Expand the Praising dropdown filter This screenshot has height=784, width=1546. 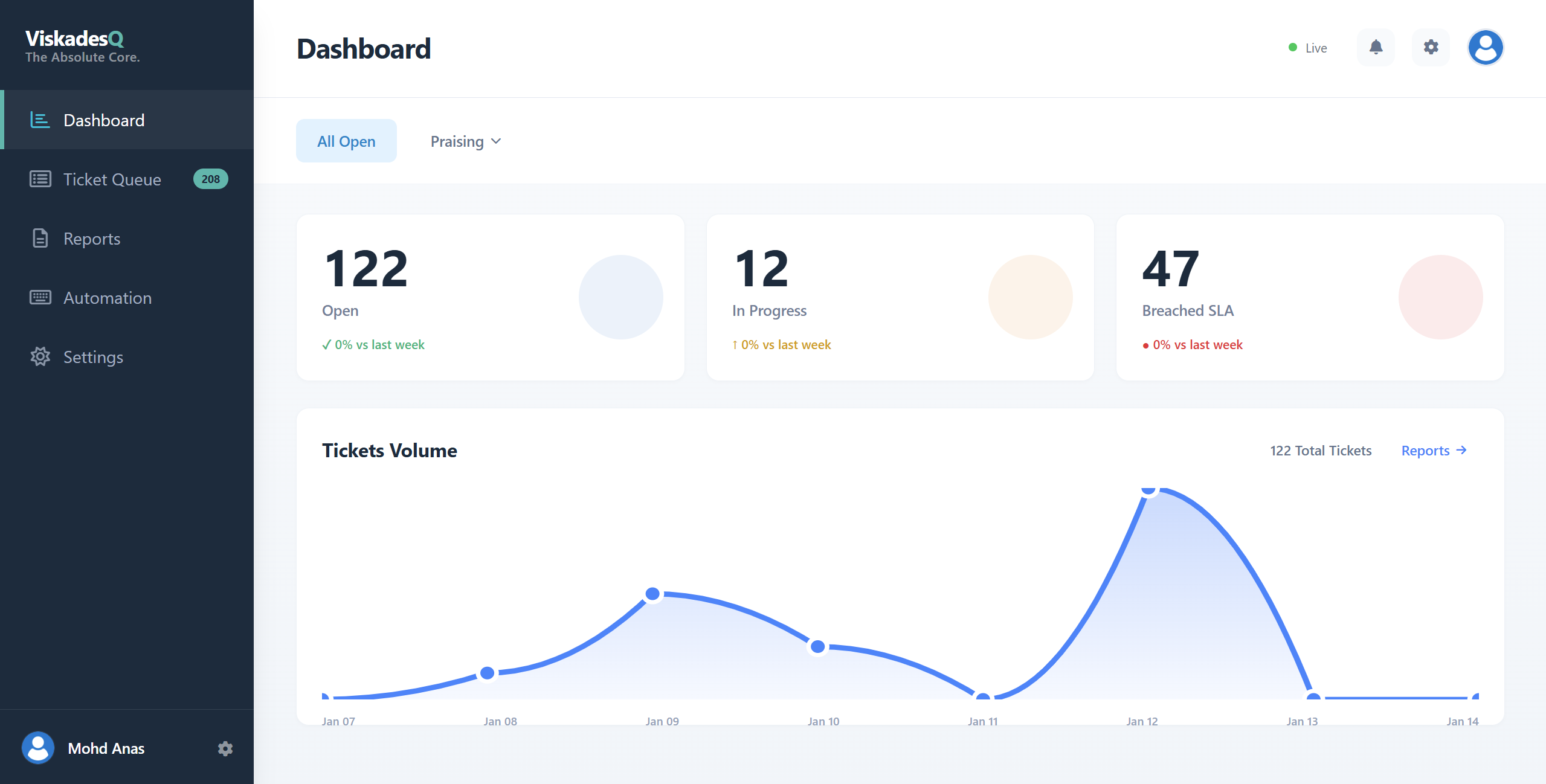(x=457, y=141)
